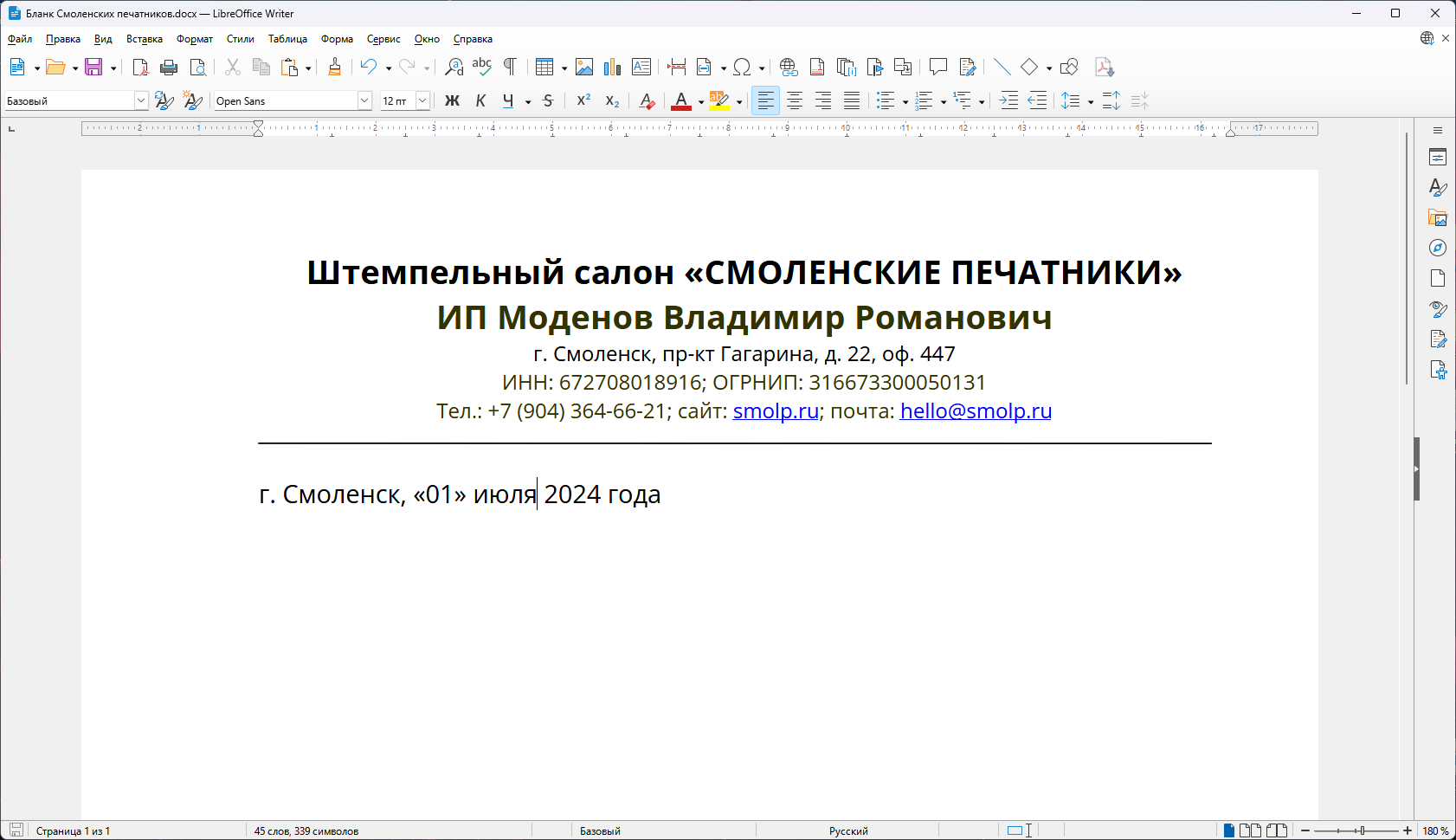Expand the Open Sans font name dropdown
The image size is (1456, 840).
(364, 100)
